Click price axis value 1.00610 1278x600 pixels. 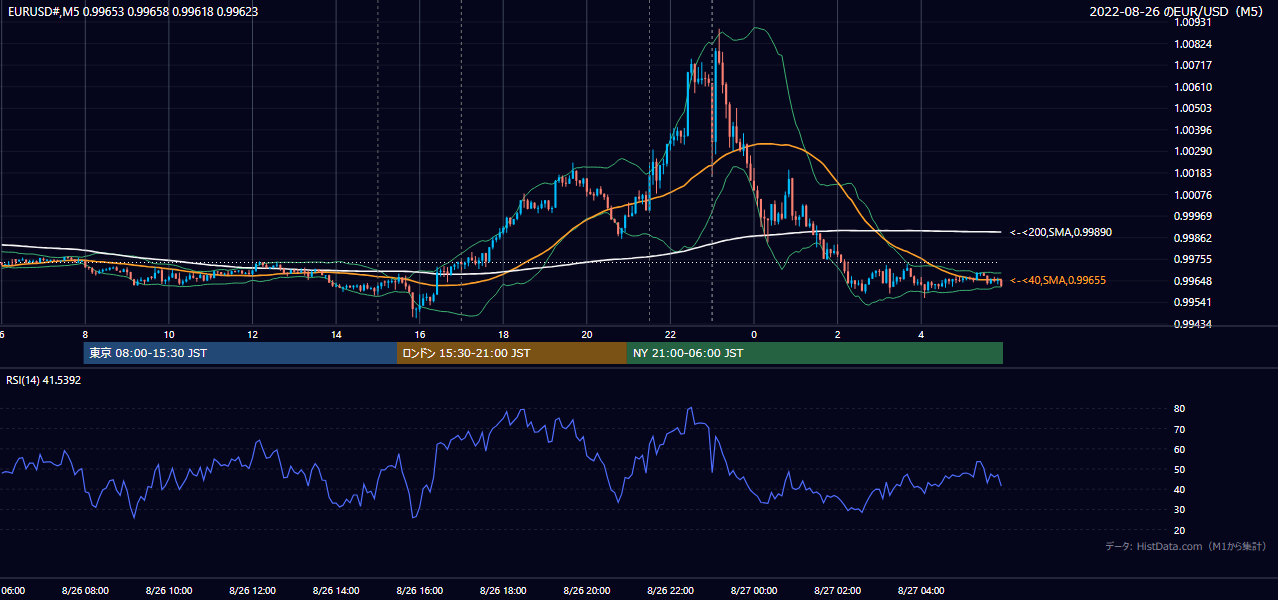point(1193,87)
